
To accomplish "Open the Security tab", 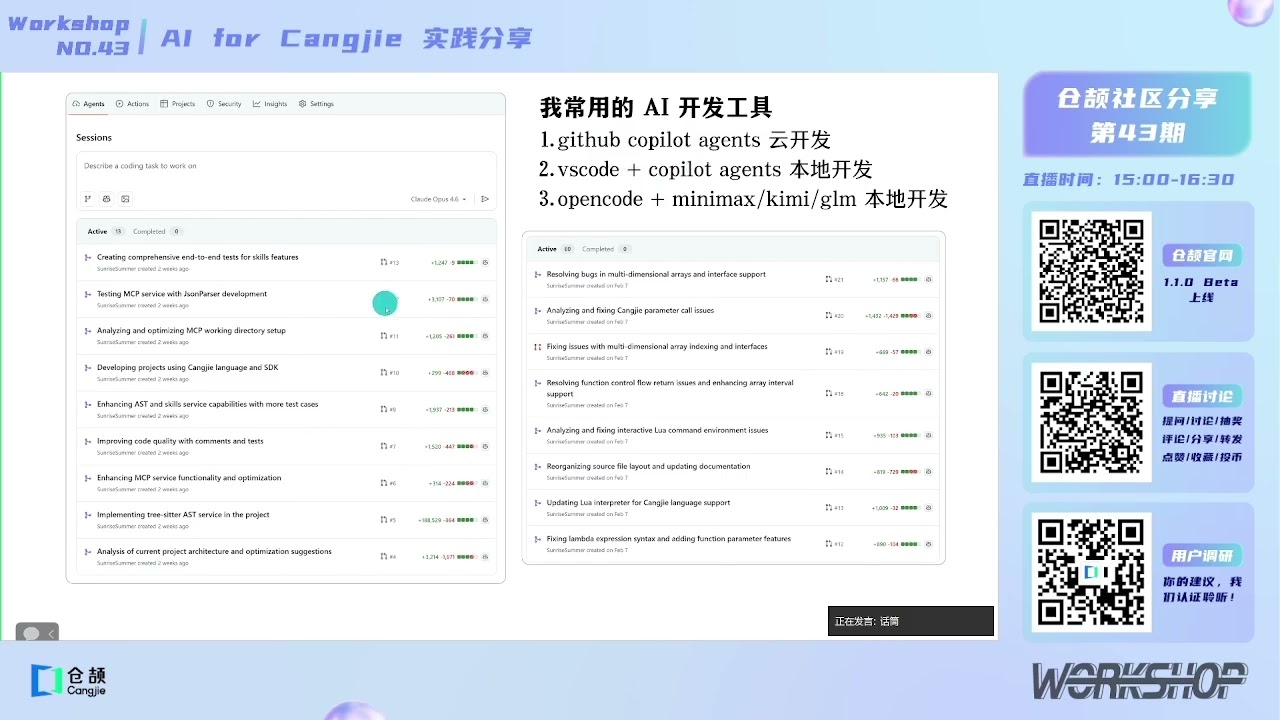I will click(224, 104).
